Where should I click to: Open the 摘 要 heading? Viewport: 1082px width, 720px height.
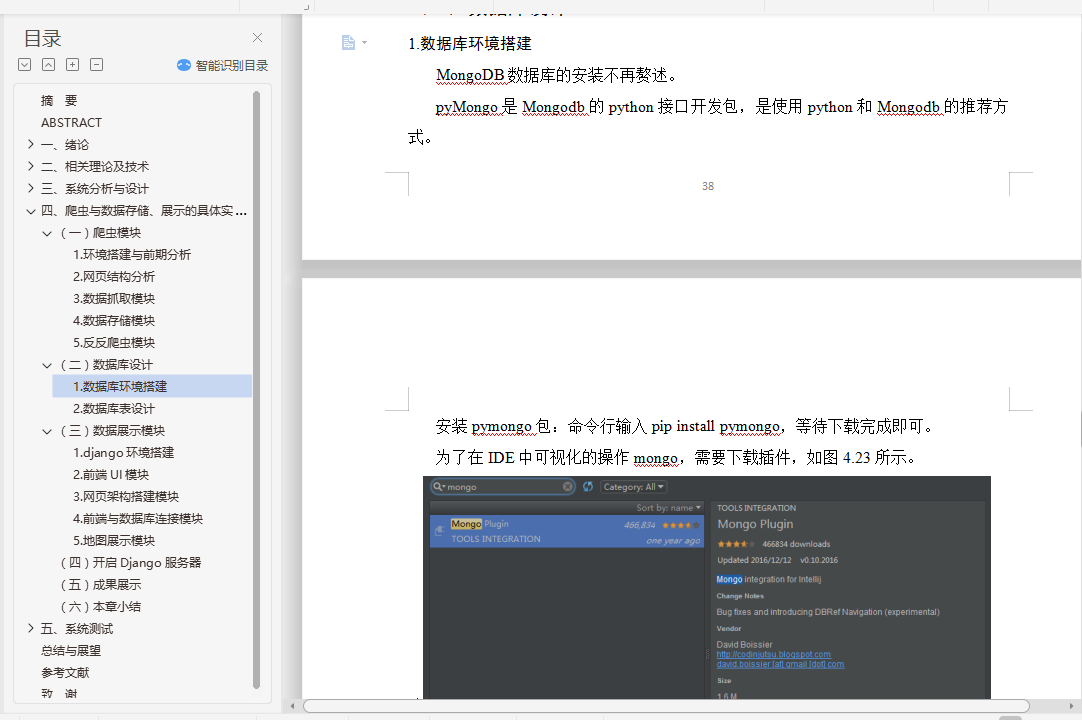[x=59, y=100]
